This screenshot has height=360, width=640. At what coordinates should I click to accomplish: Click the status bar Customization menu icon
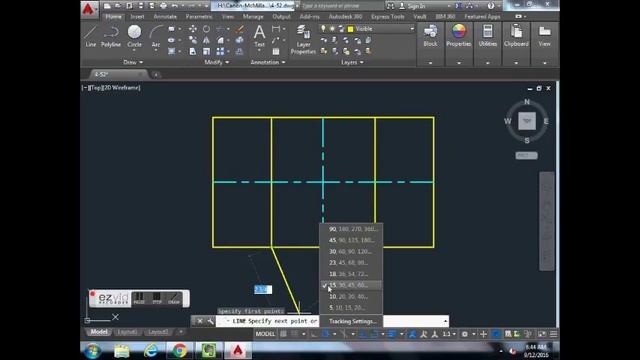click(x=553, y=334)
